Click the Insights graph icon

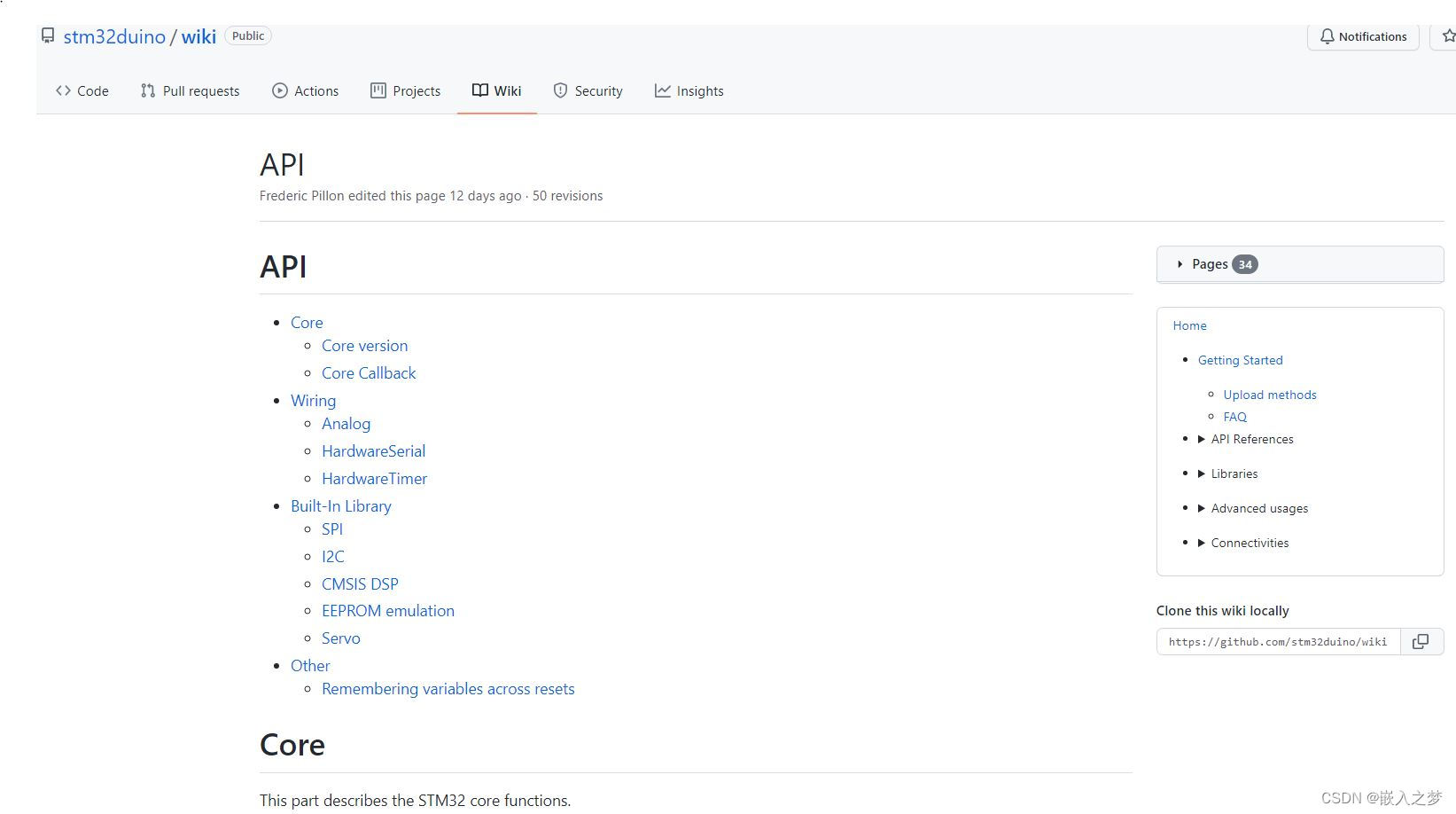tap(662, 90)
